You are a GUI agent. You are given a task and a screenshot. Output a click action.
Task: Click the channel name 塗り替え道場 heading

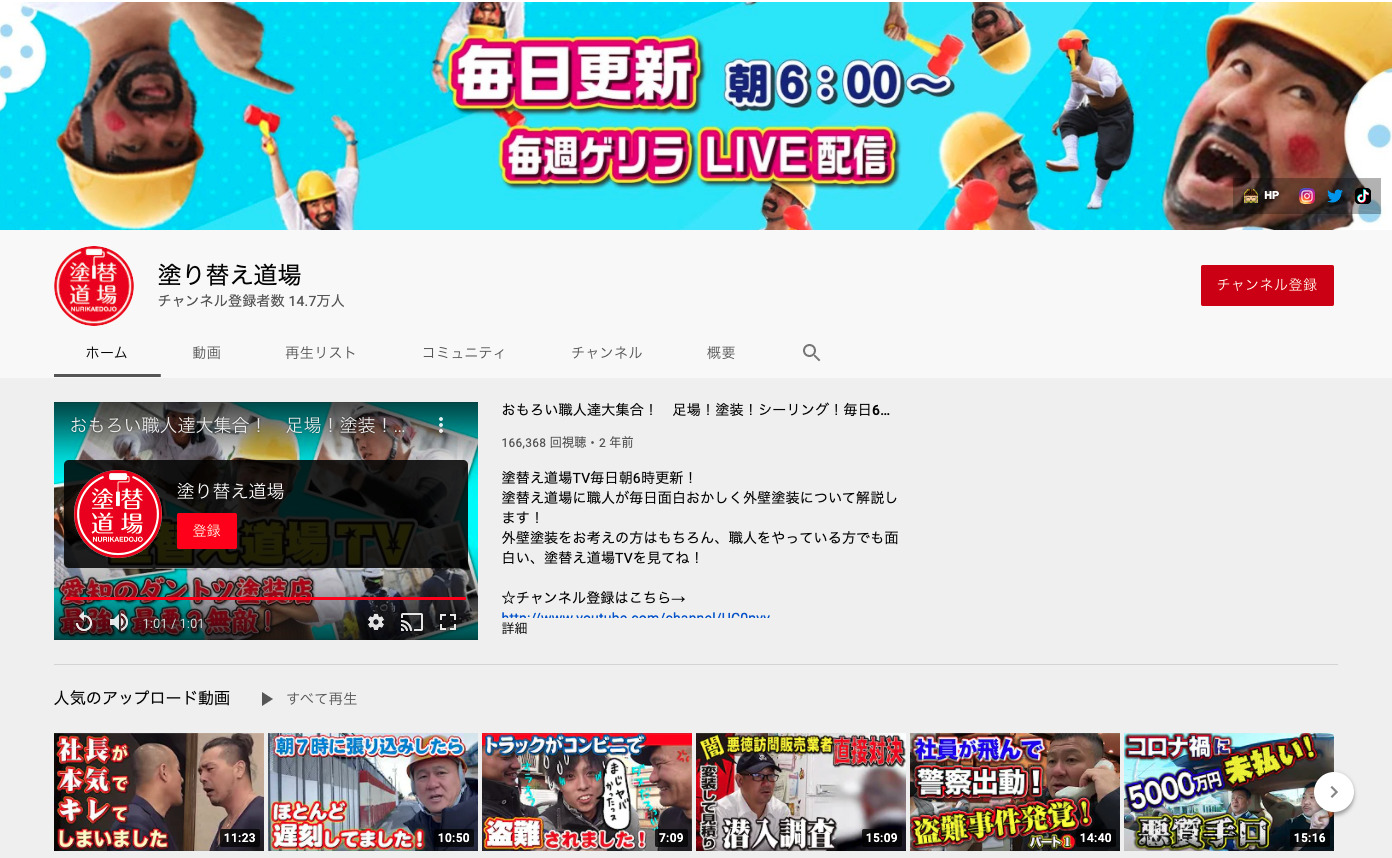(x=229, y=274)
